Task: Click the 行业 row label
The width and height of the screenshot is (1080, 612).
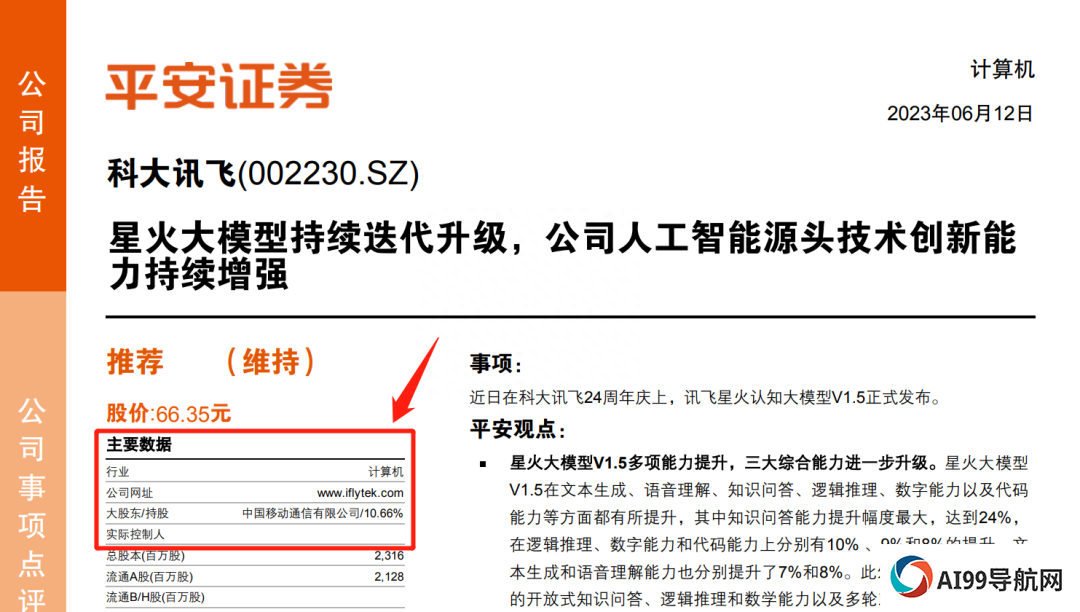Action: point(117,472)
